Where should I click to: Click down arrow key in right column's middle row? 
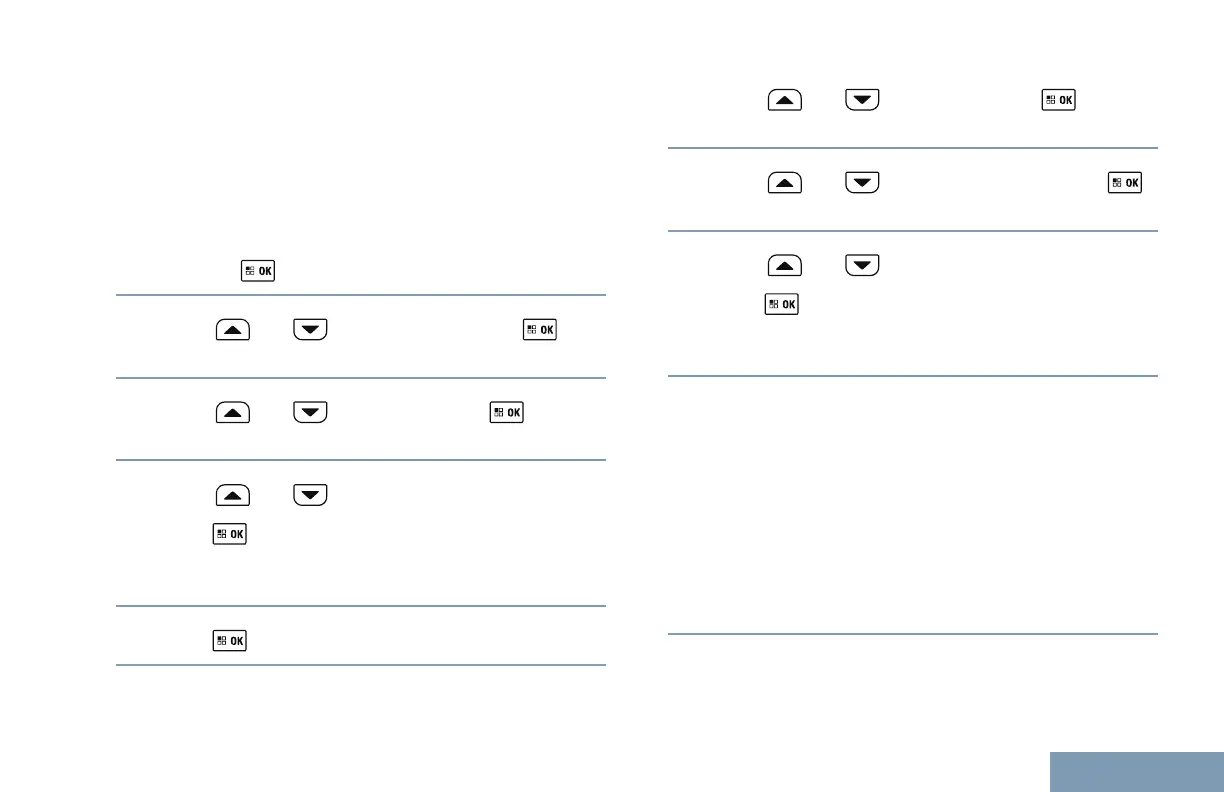(x=863, y=183)
